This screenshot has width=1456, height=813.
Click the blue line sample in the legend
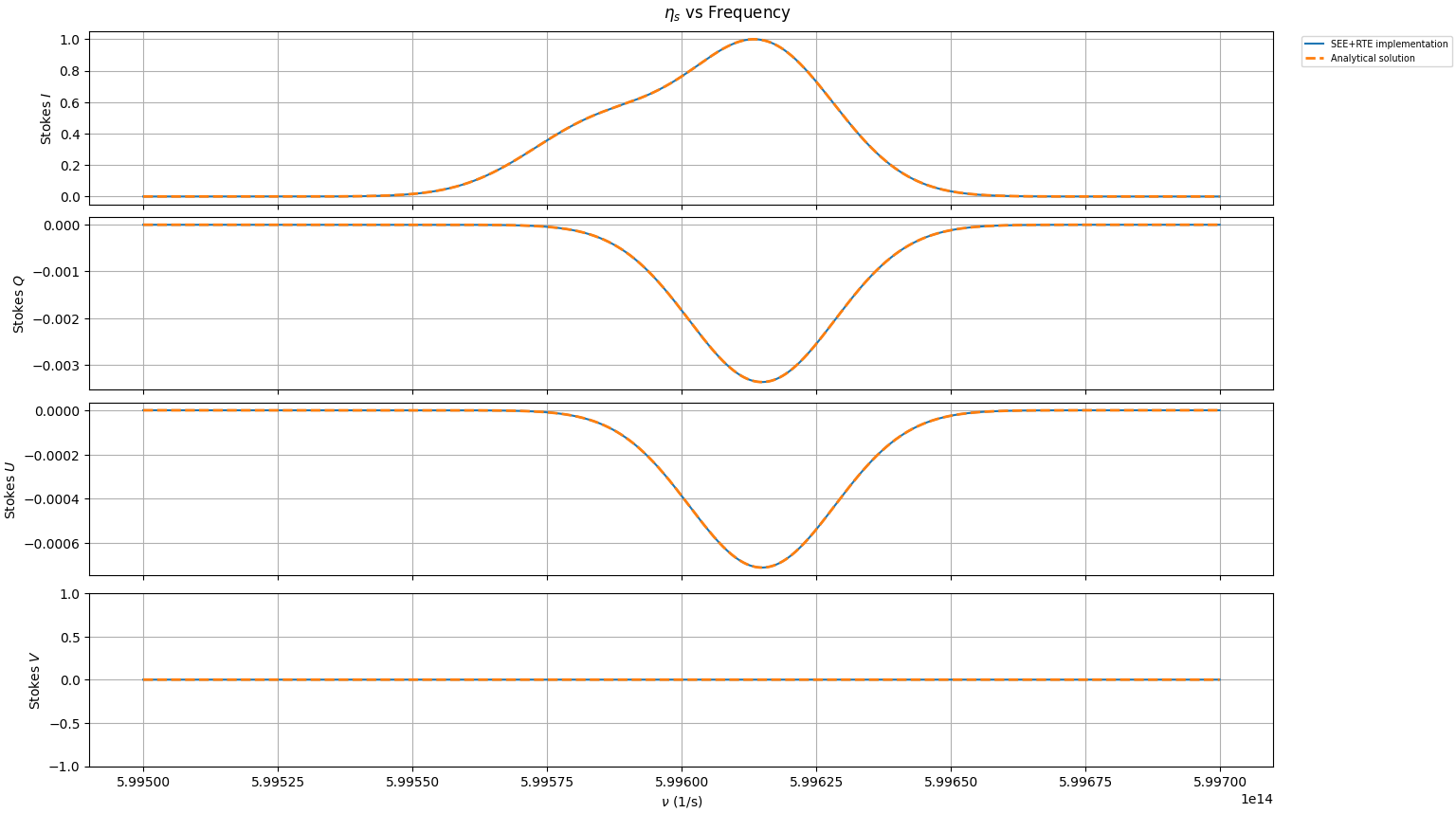coord(1315,45)
